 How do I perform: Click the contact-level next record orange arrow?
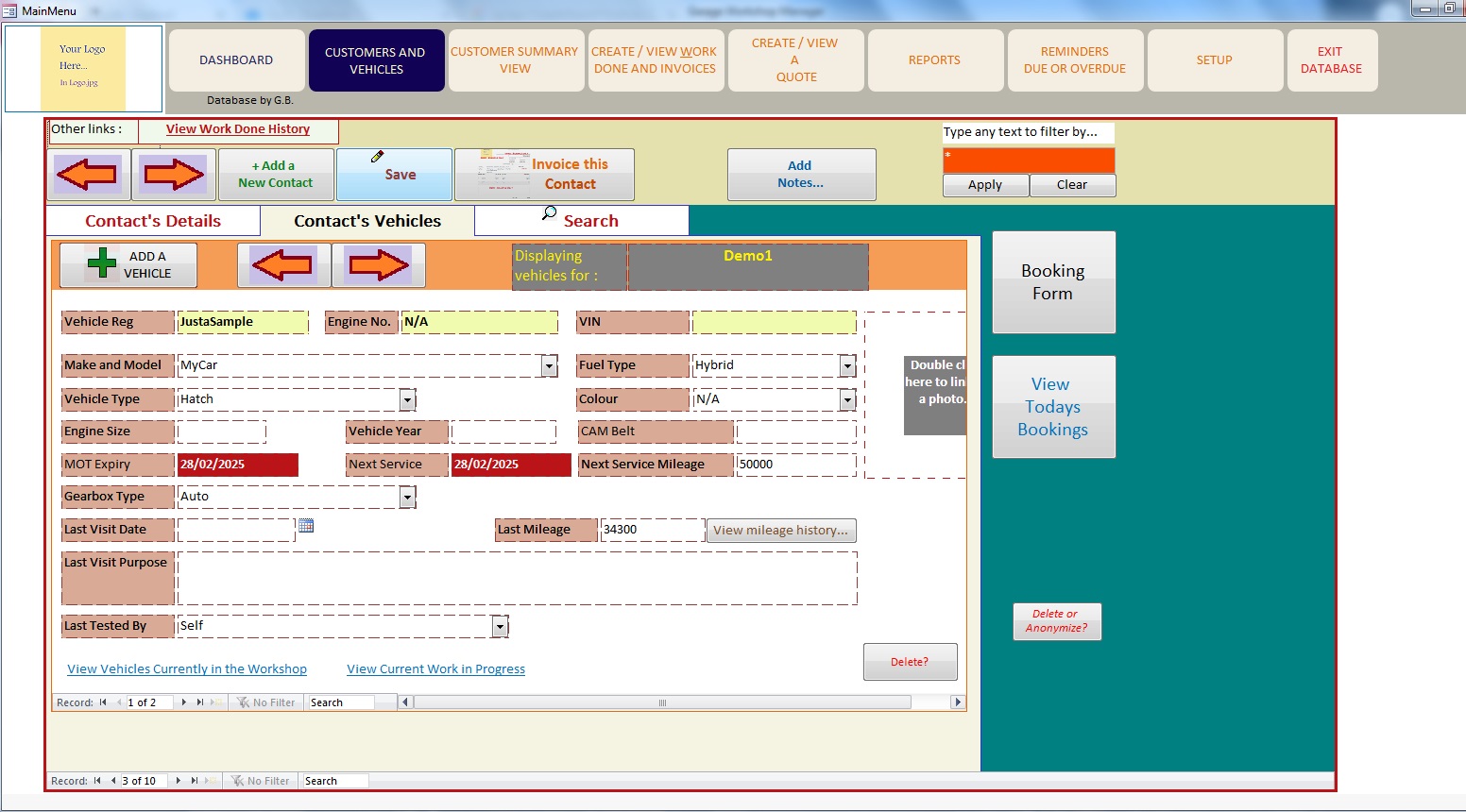click(x=174, y=175)
